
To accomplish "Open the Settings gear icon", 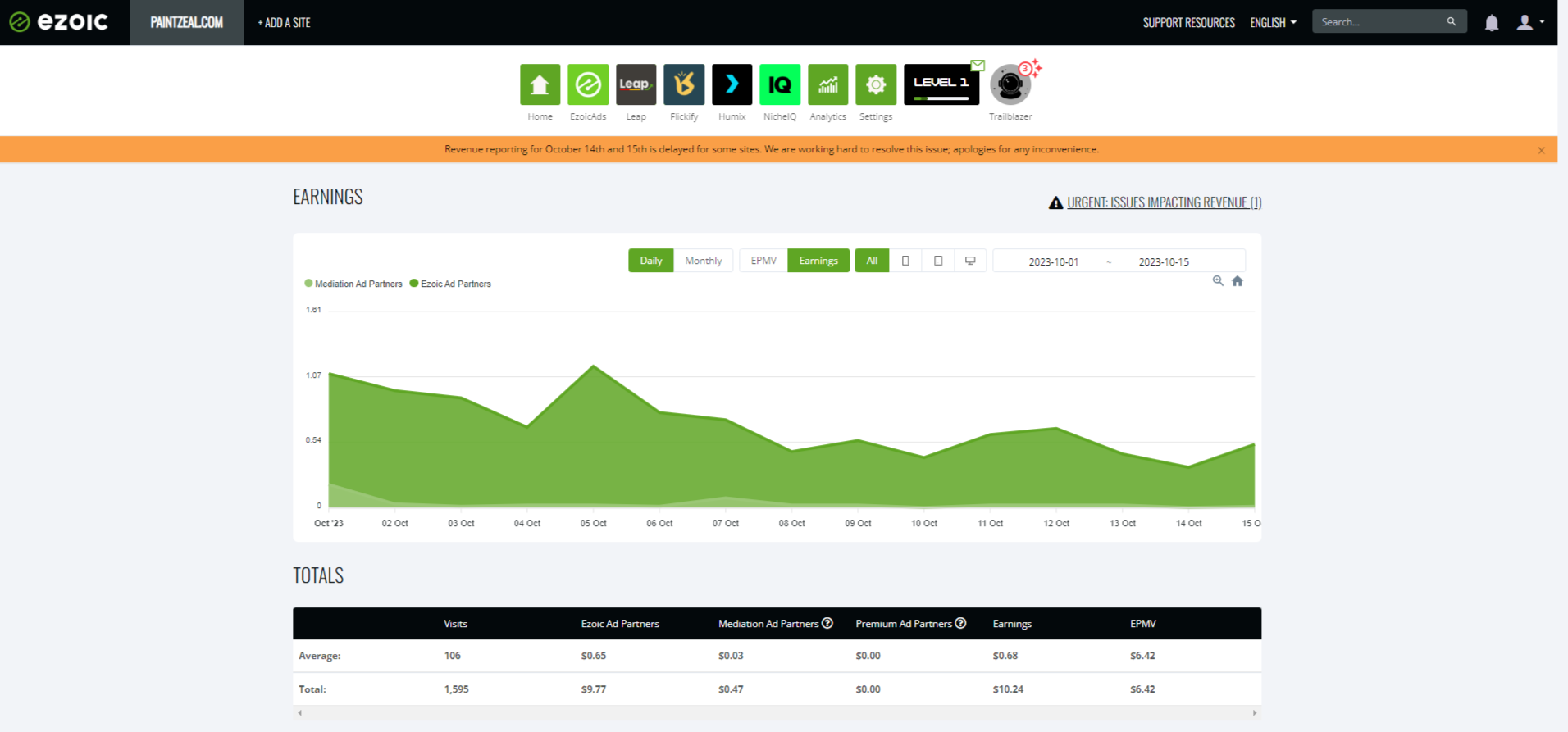I will click(876, 84).
